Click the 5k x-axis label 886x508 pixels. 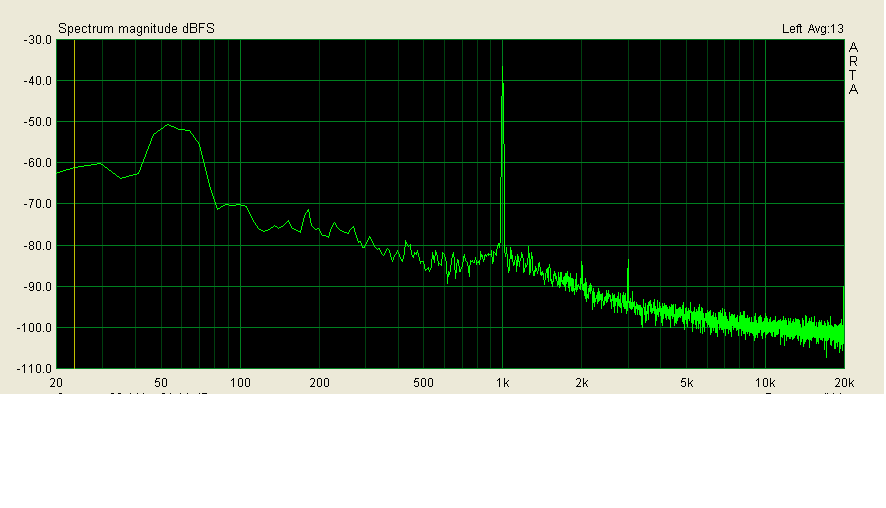click(x=686, y=383)
